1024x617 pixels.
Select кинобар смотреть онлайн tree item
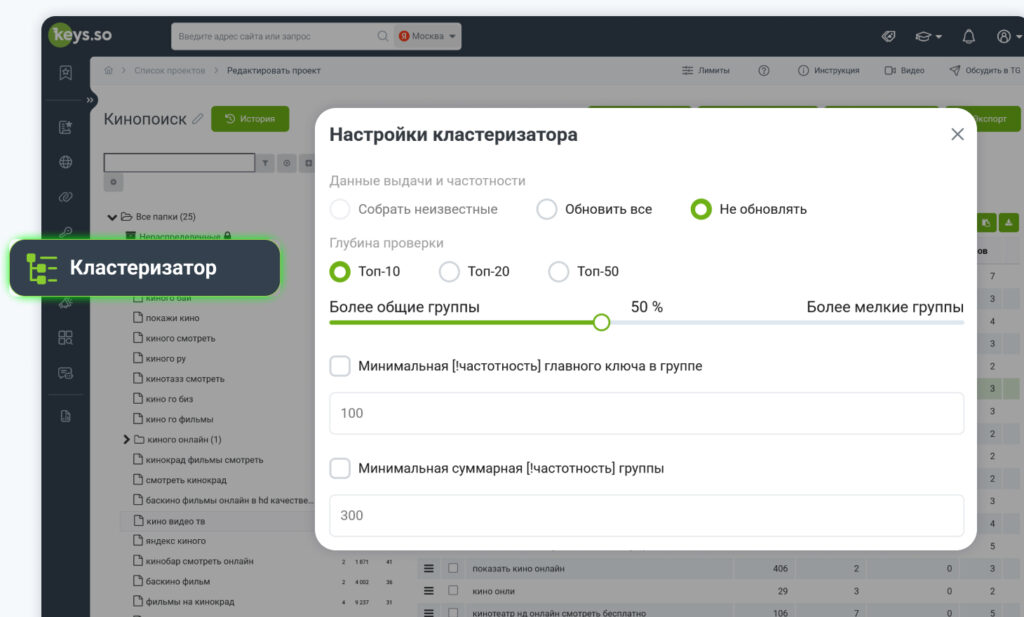click(193, 561)
